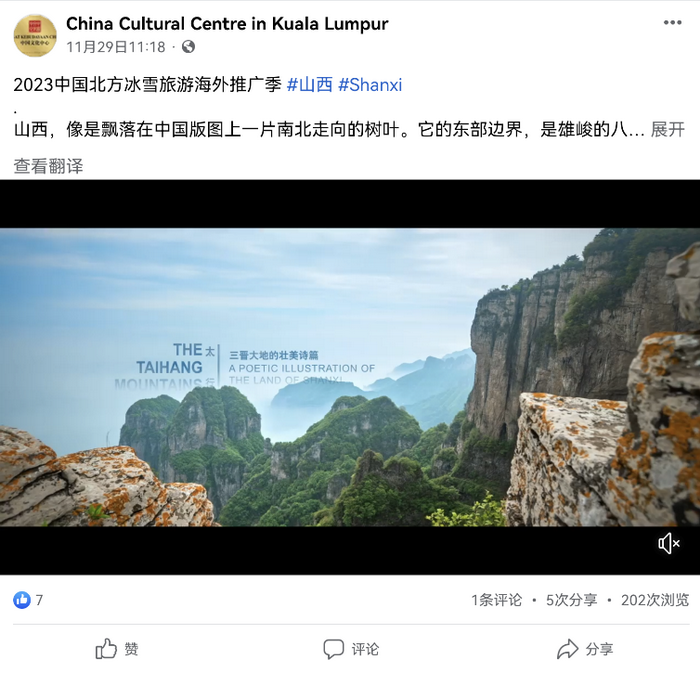View the 1条评论 comments
The width and height of the screenshot is (700, 673).
tap(496, 600)
